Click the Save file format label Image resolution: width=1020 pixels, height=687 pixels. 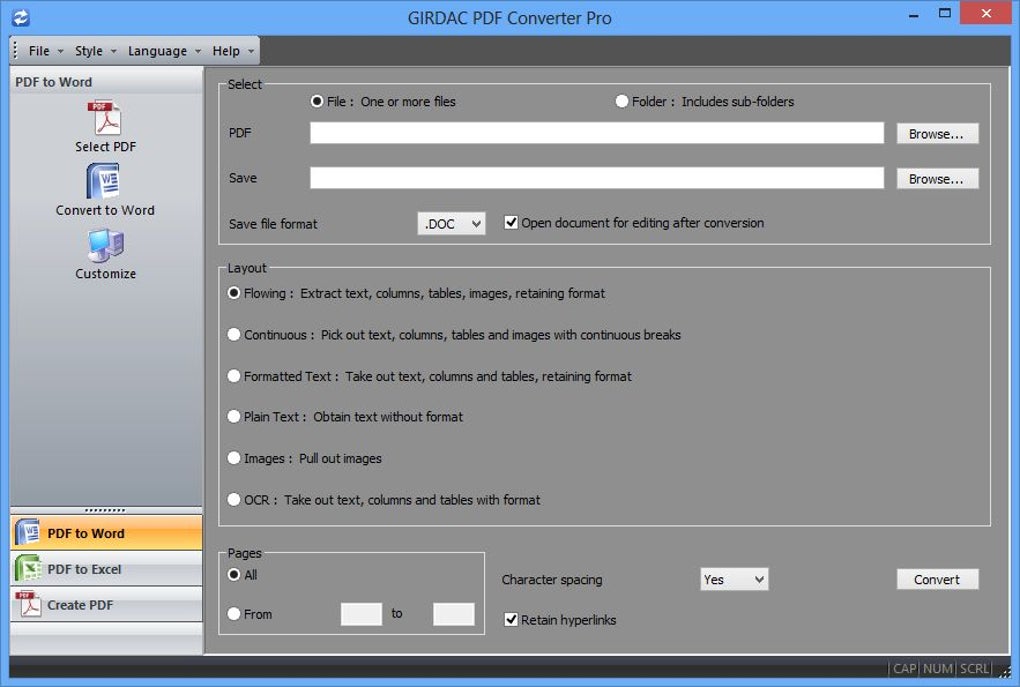tap(273, 224)
